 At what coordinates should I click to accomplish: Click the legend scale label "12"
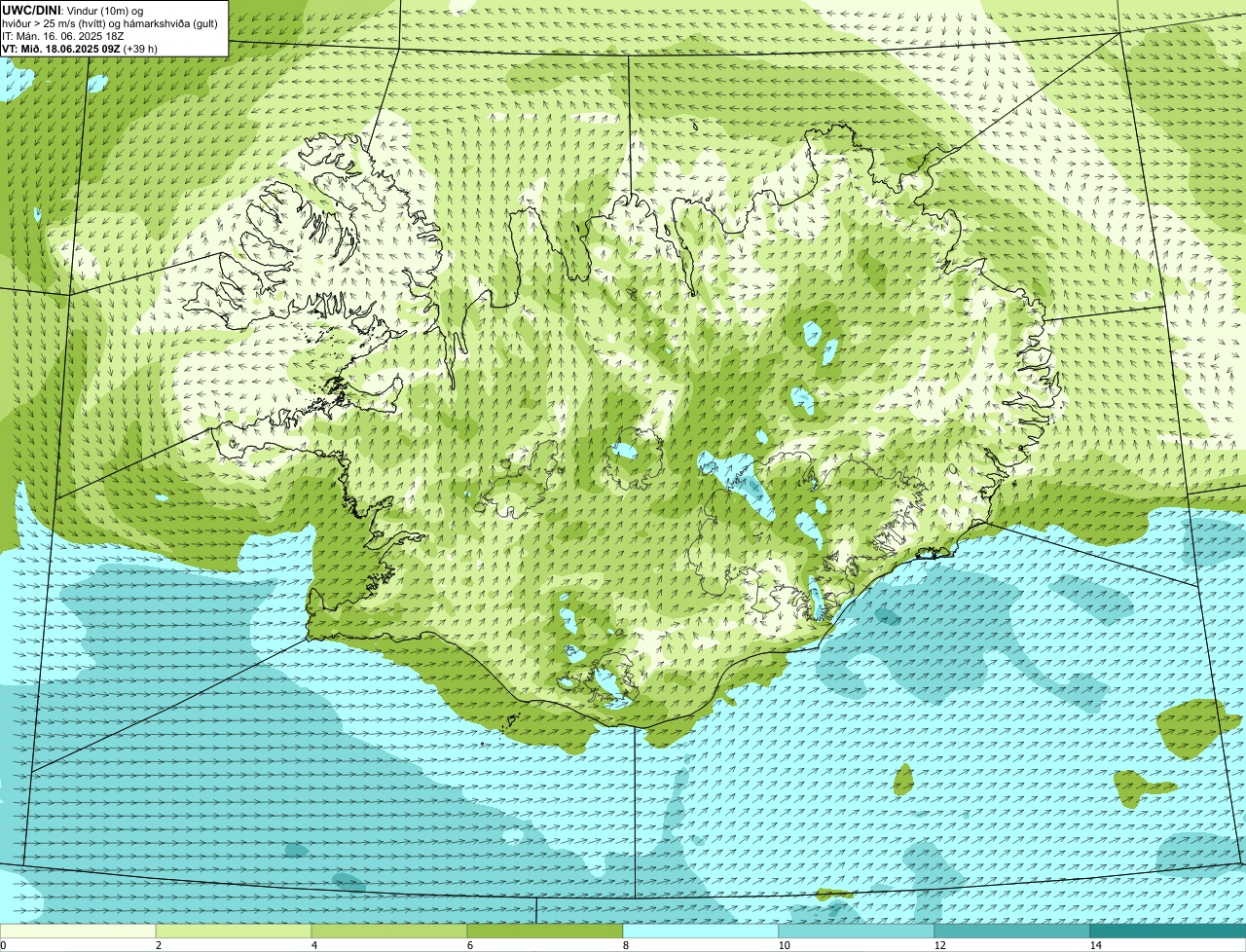[x=939, y=945]
